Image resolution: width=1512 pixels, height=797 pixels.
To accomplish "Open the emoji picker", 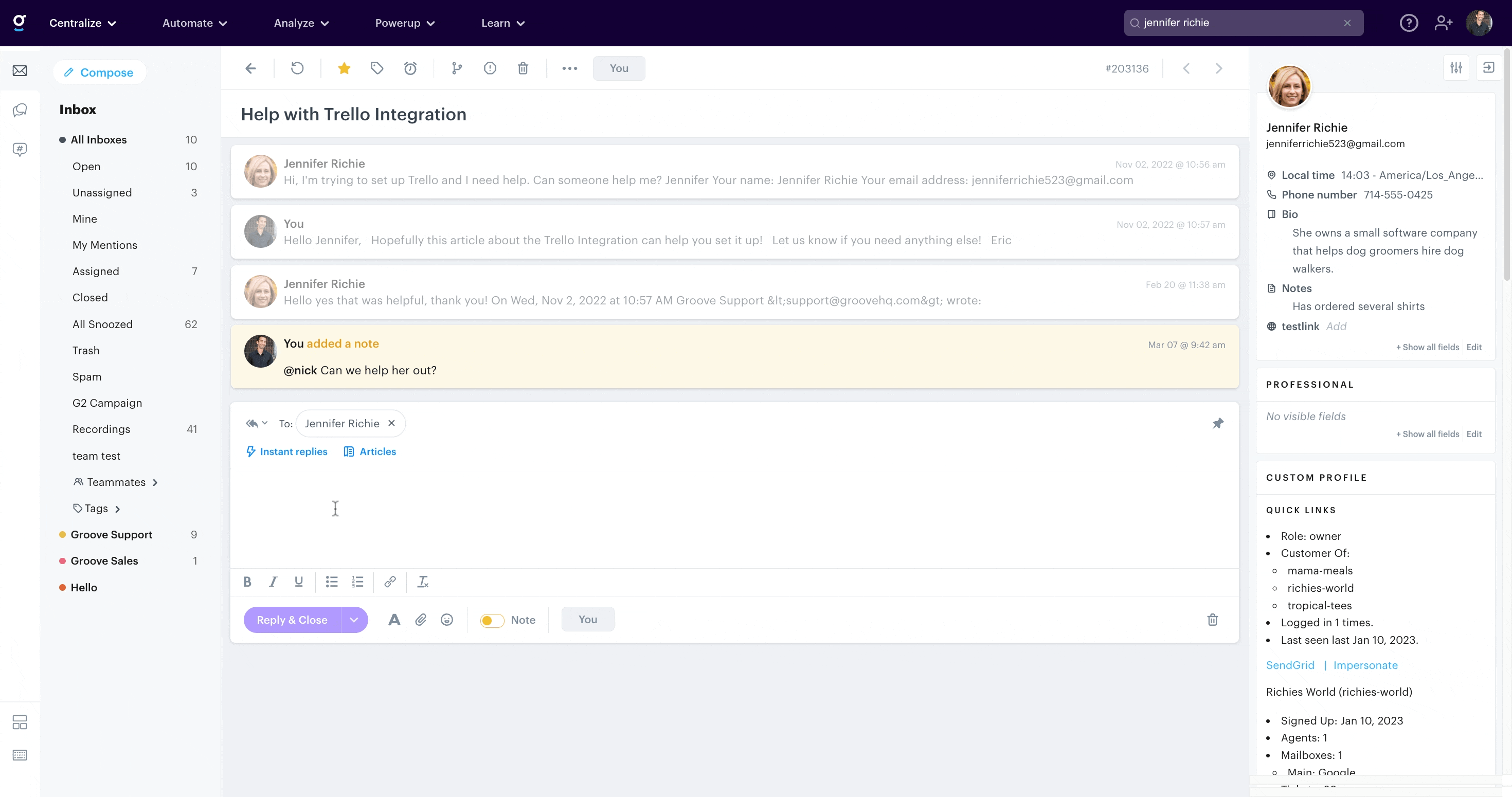I will (447, 620).
